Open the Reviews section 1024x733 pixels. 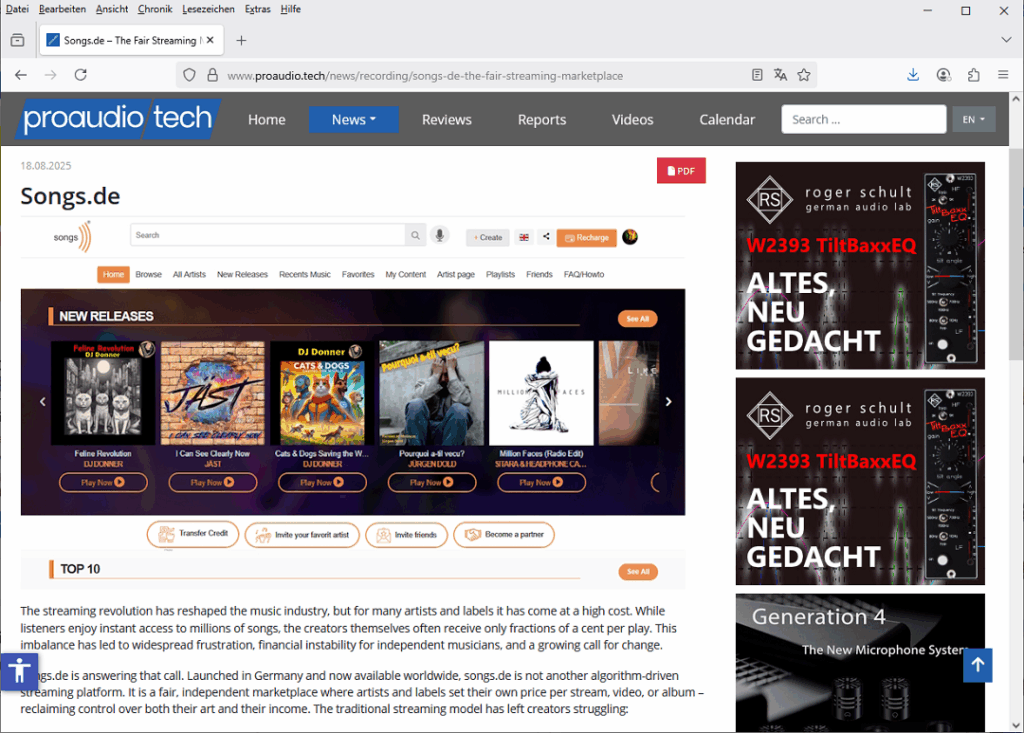pos(447,120)
